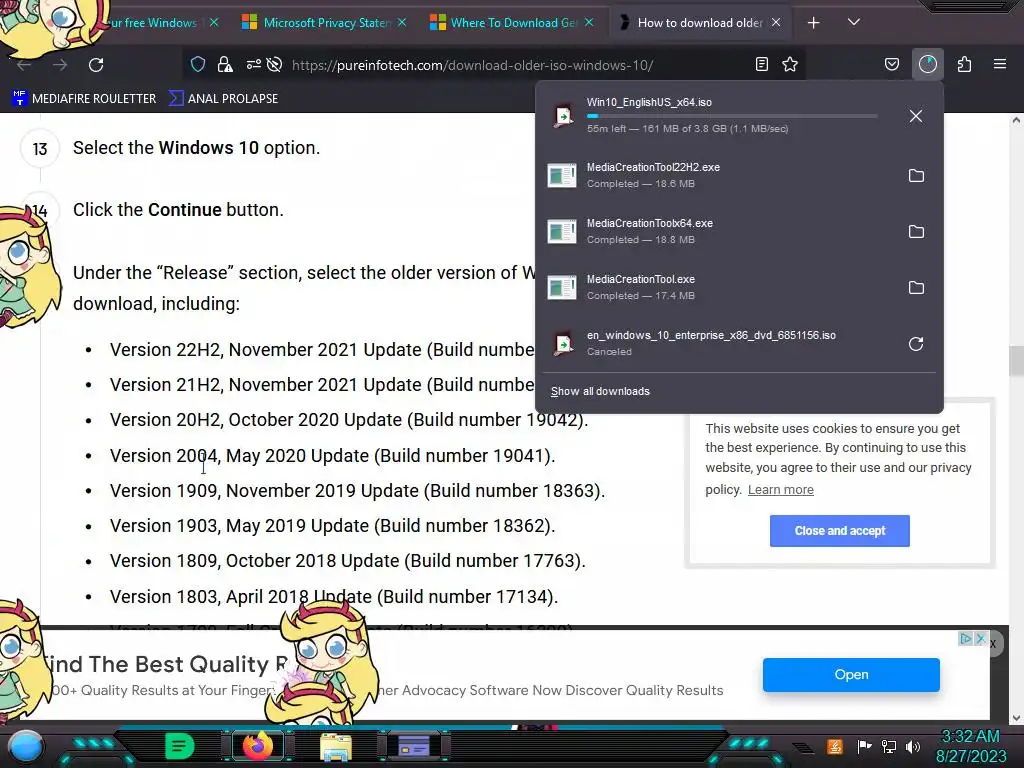1024x768 pixels.
Task: Close the Microsoft Privacy Statement tab
Action: pyautogui.click(x=402, y=23)
